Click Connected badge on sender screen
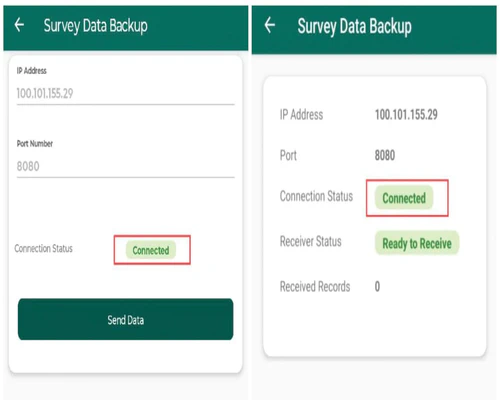 click(151, 250)
